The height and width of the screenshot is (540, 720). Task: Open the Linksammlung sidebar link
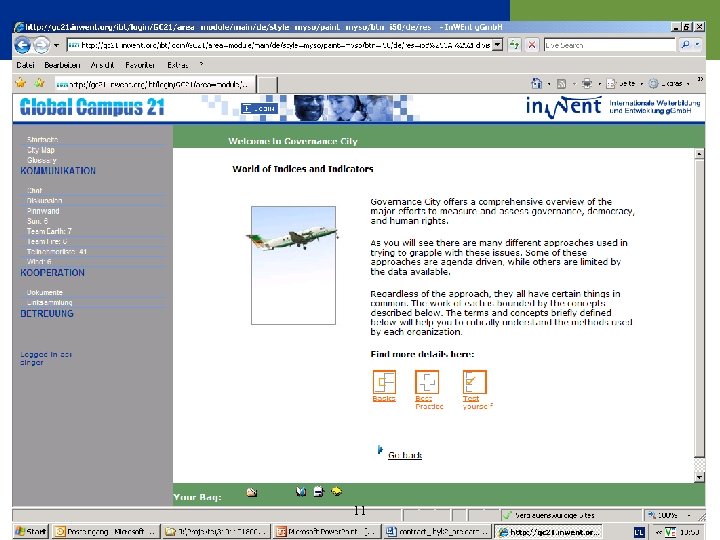[x=50, y=303]
